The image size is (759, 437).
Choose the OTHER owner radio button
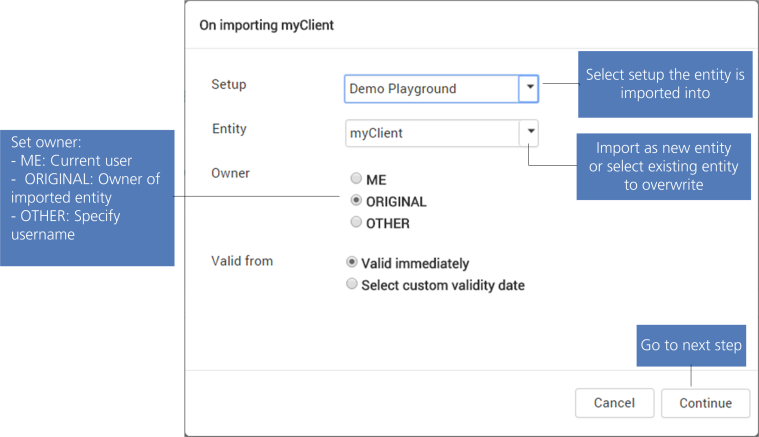point(355,223)
